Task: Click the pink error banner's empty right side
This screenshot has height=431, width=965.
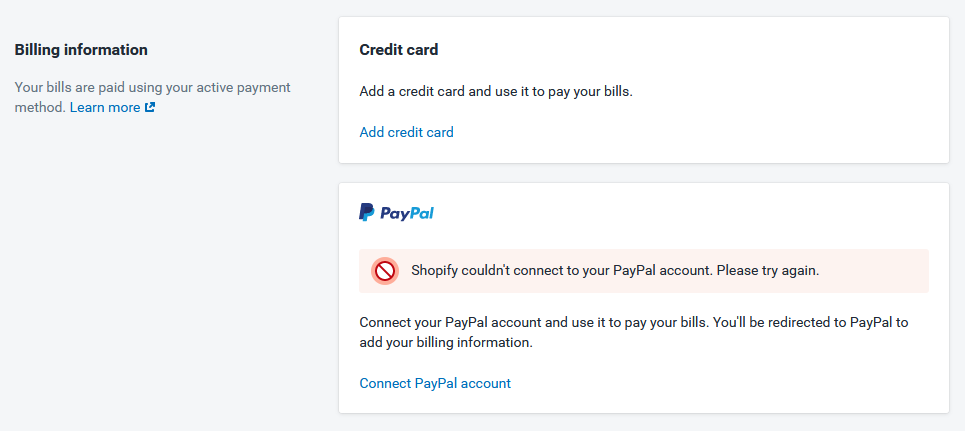Action: (874, 271)
